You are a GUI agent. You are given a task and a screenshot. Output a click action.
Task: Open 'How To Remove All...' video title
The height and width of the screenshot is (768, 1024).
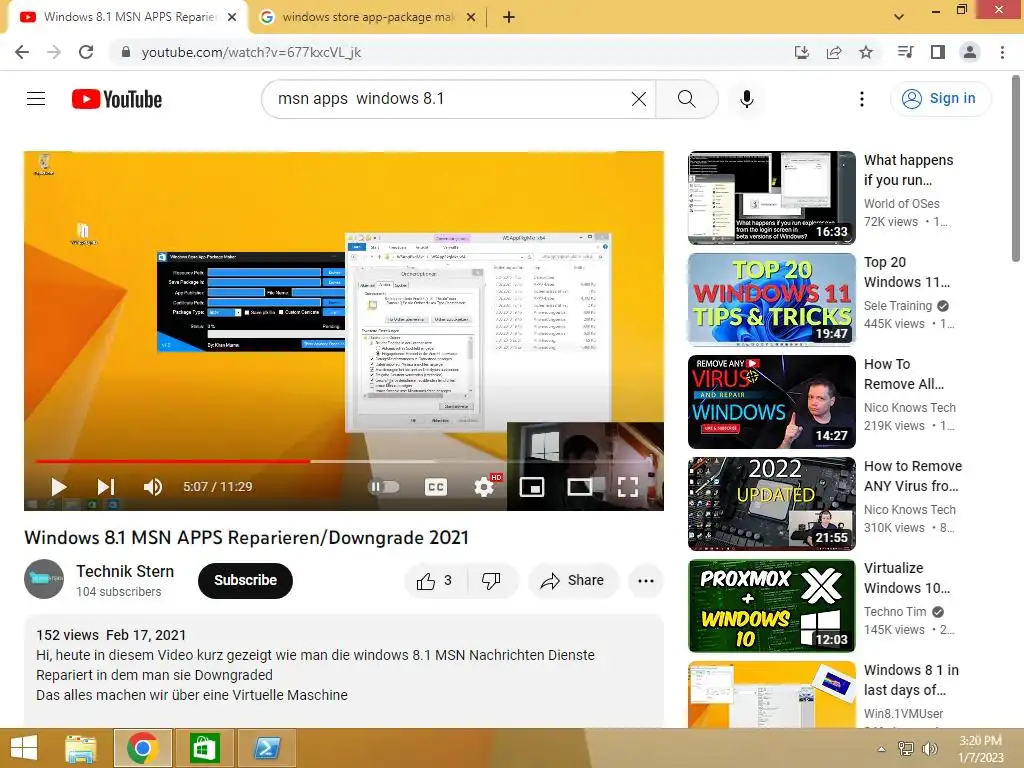coord(904,374)
